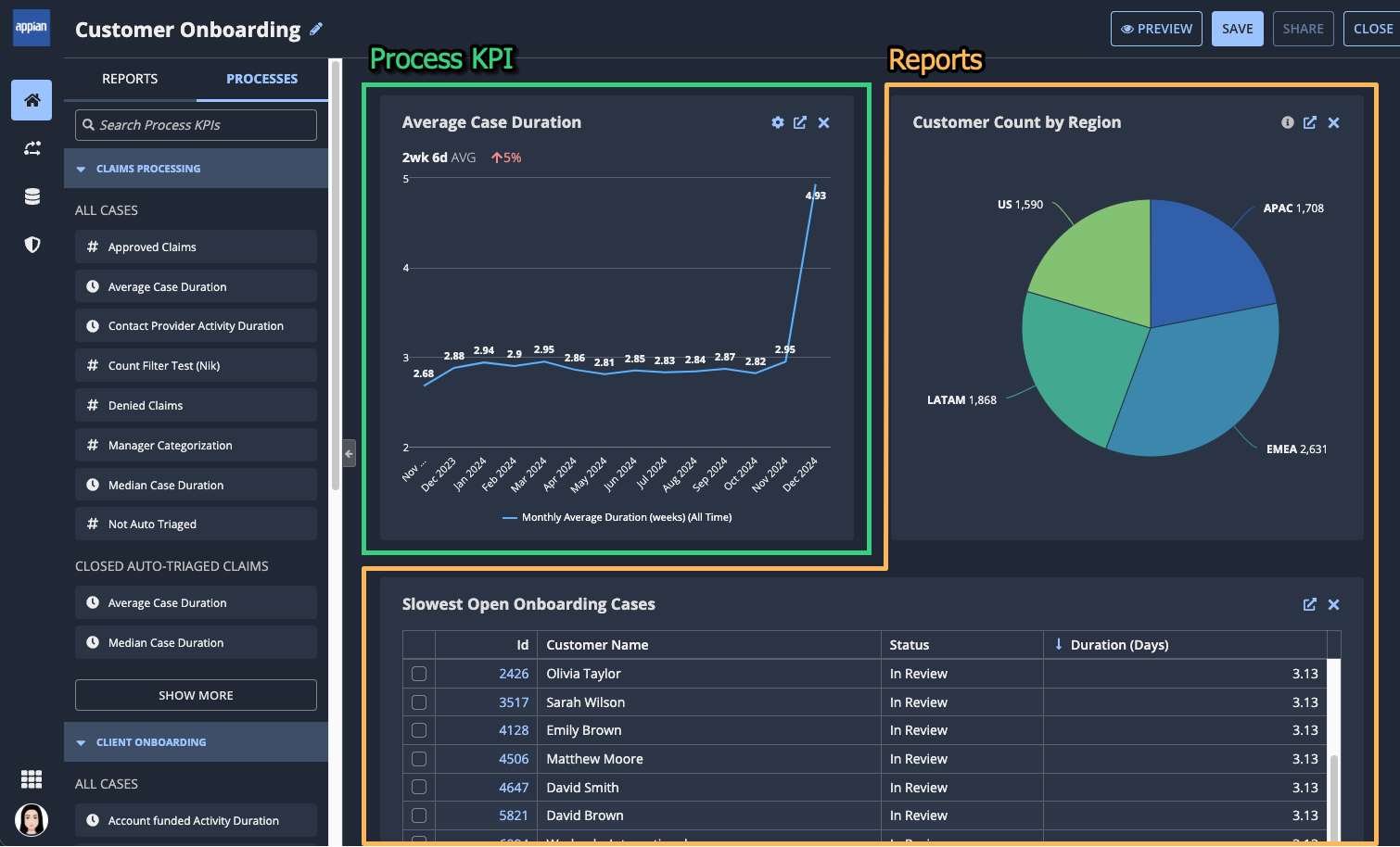Click the Save button
This screenshot has height=847, width=1400.
click(x=1238, y=29)
